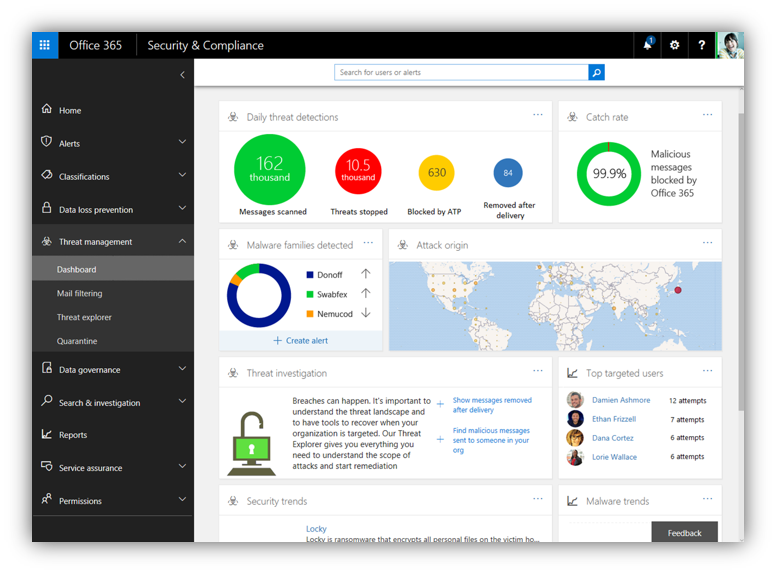Open the Quarantine menu item
This screenshot has height=574, width=776.
tap(77, 341)
